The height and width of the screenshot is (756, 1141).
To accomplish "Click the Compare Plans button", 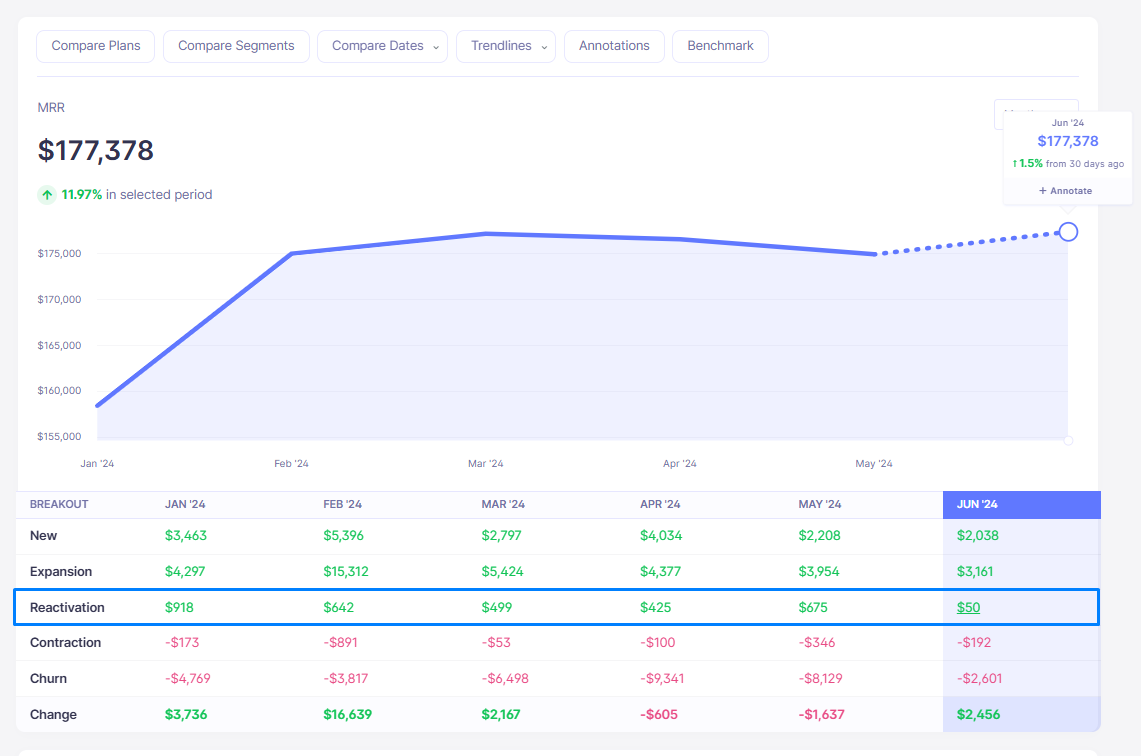I will click(96, 46).
